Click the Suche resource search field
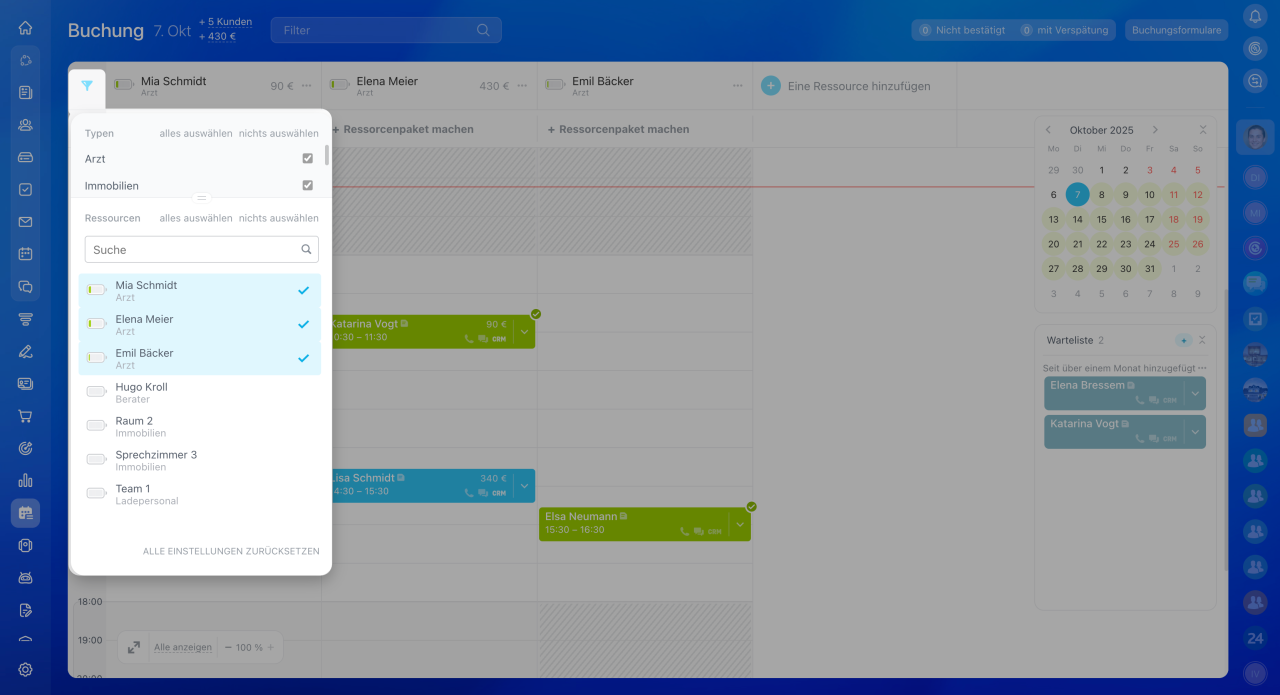This screenshot has height=695, width=1280. [x=201, y=249]
